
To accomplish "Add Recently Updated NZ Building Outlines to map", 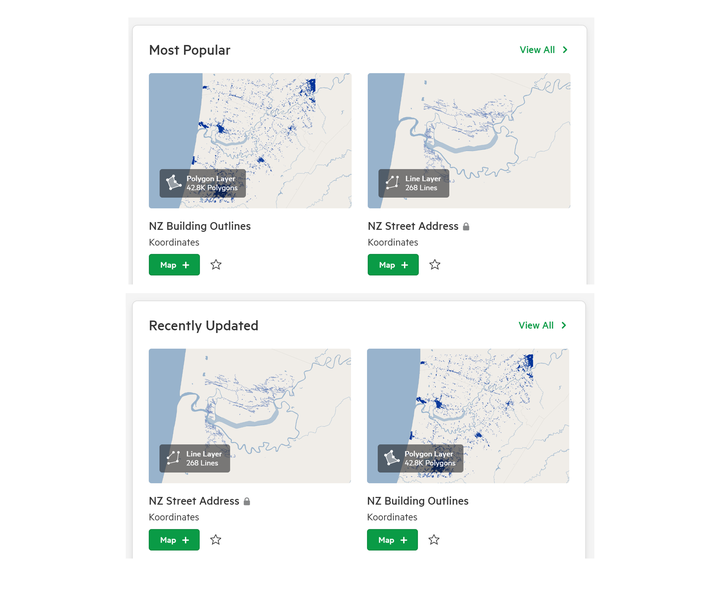I will [x=393, y=540].
